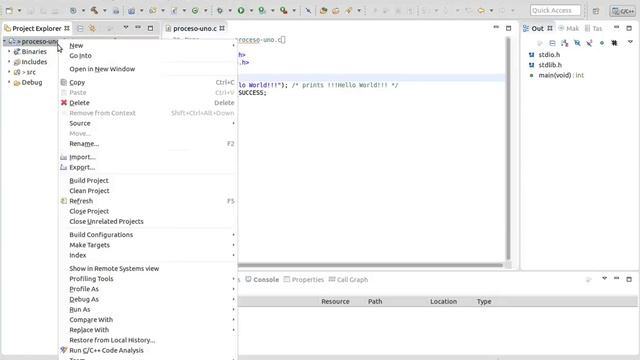Open the Outline view menu arrow

pyautogui.click(x=630, y=42)
